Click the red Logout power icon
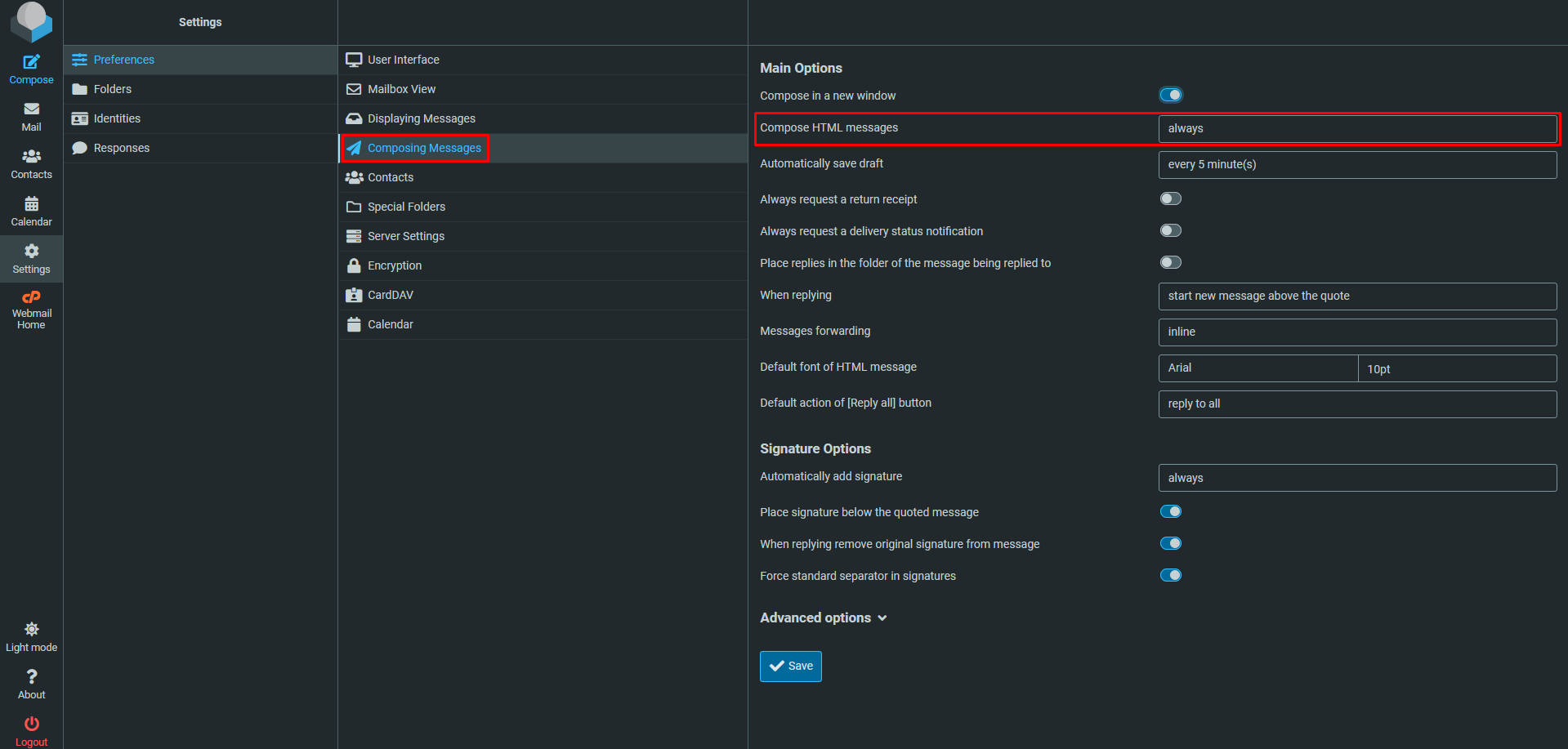This screenshot has width=1568, height=749. (x=31, y=724)
